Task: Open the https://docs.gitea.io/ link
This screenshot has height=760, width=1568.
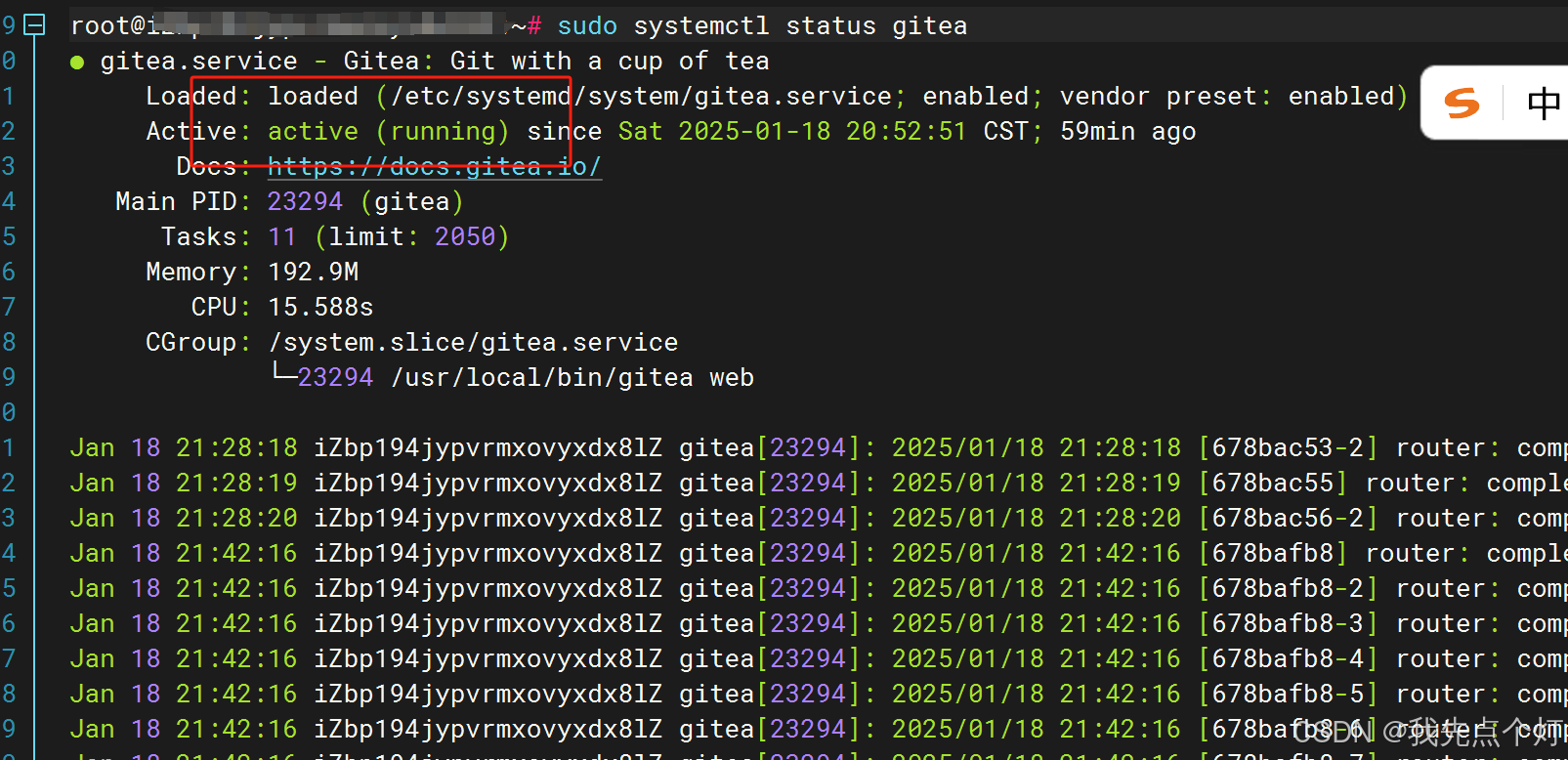Action: tap(435, 167)
